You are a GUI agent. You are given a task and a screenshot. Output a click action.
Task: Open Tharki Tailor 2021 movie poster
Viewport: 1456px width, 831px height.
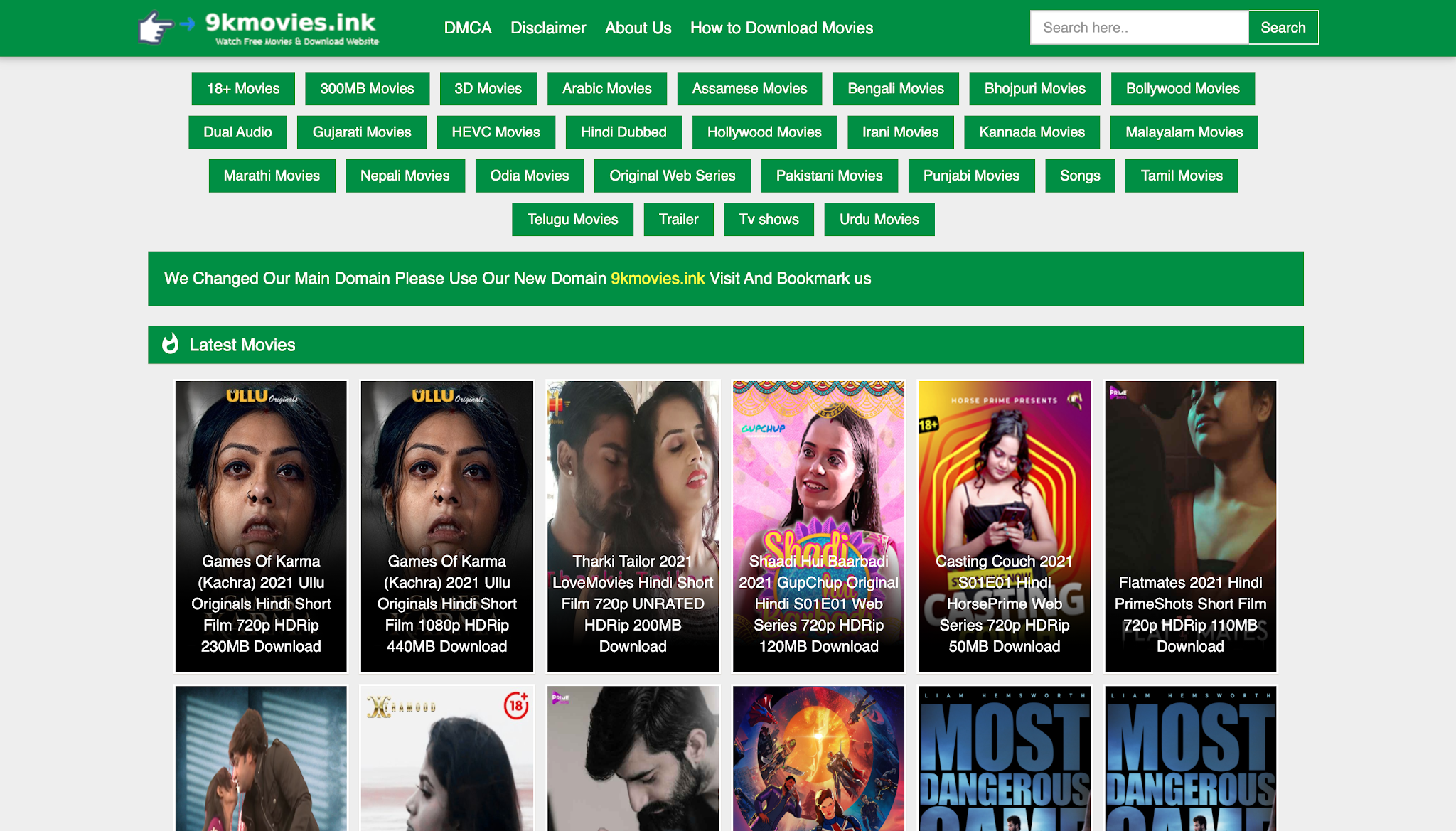pyautogui.click(x=633, y=526)
